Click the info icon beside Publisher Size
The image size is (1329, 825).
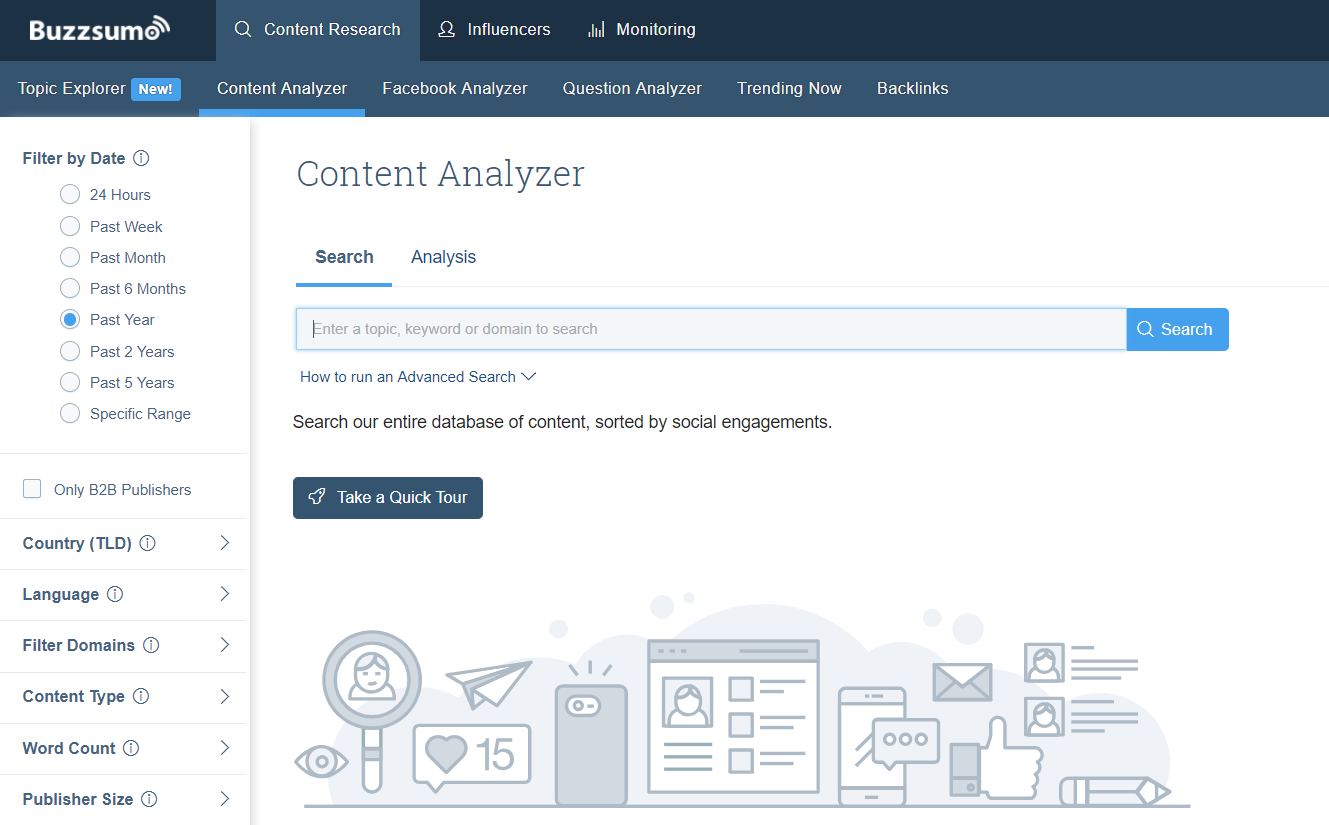coord(149,799)
